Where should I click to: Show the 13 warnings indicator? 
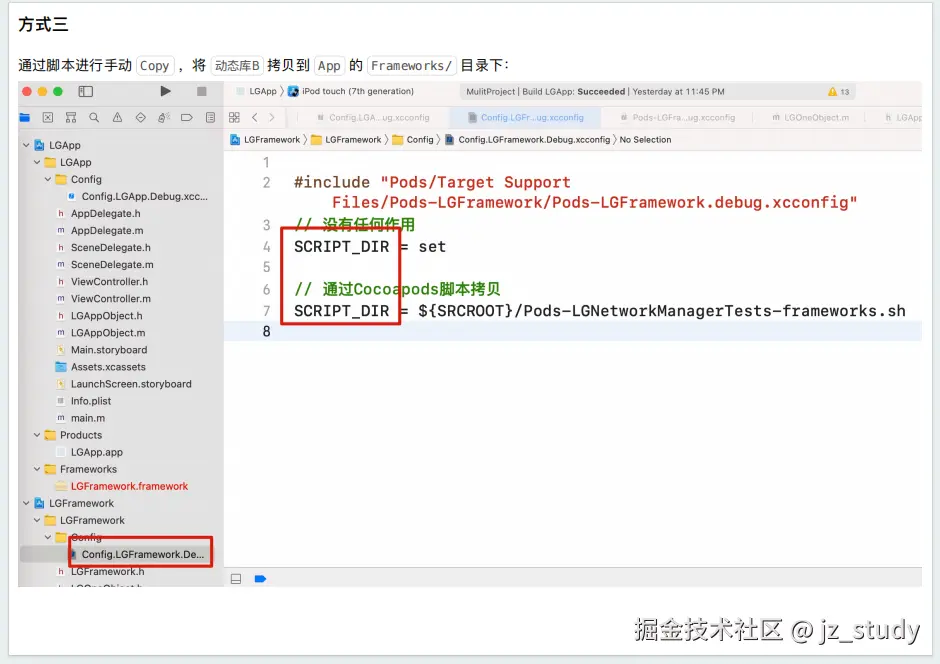pos(839,92)
